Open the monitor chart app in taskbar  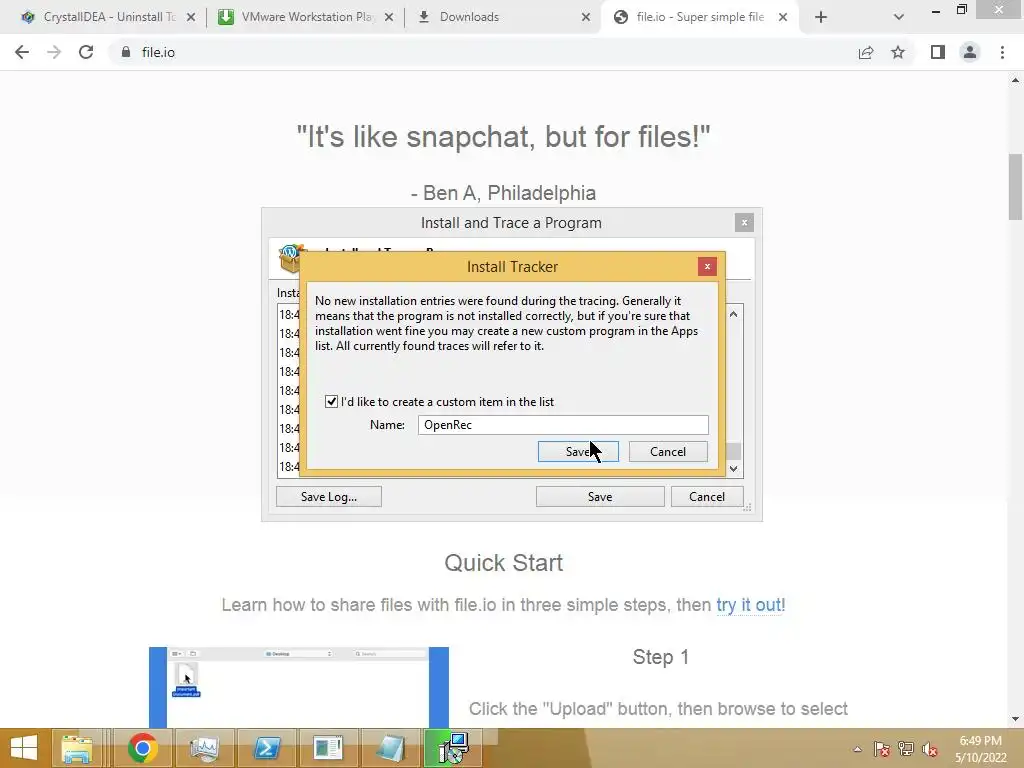pyautogui.click(x=204, y=748)
